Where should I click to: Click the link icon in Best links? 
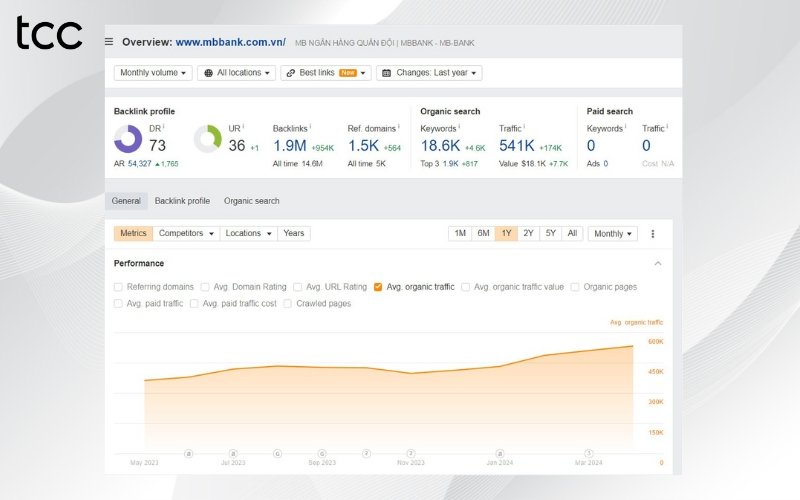pos(291,73)
